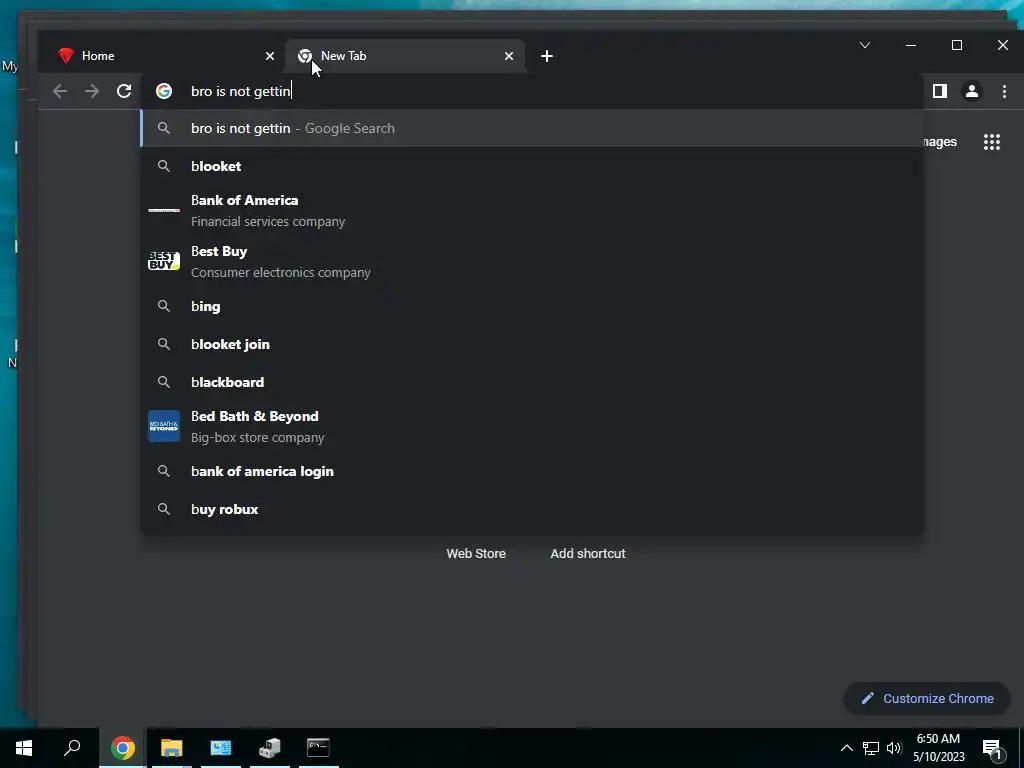Viewport: 1024px width, 768px height.
Task: Open the side panel icon
Action: coord(940,91)
